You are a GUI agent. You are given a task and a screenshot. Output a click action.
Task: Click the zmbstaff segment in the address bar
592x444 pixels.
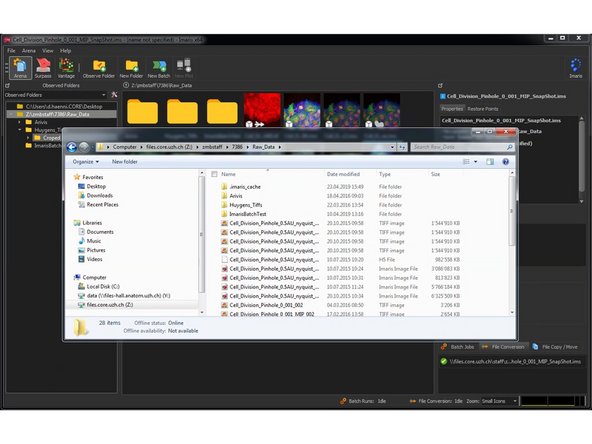point(212,147)
